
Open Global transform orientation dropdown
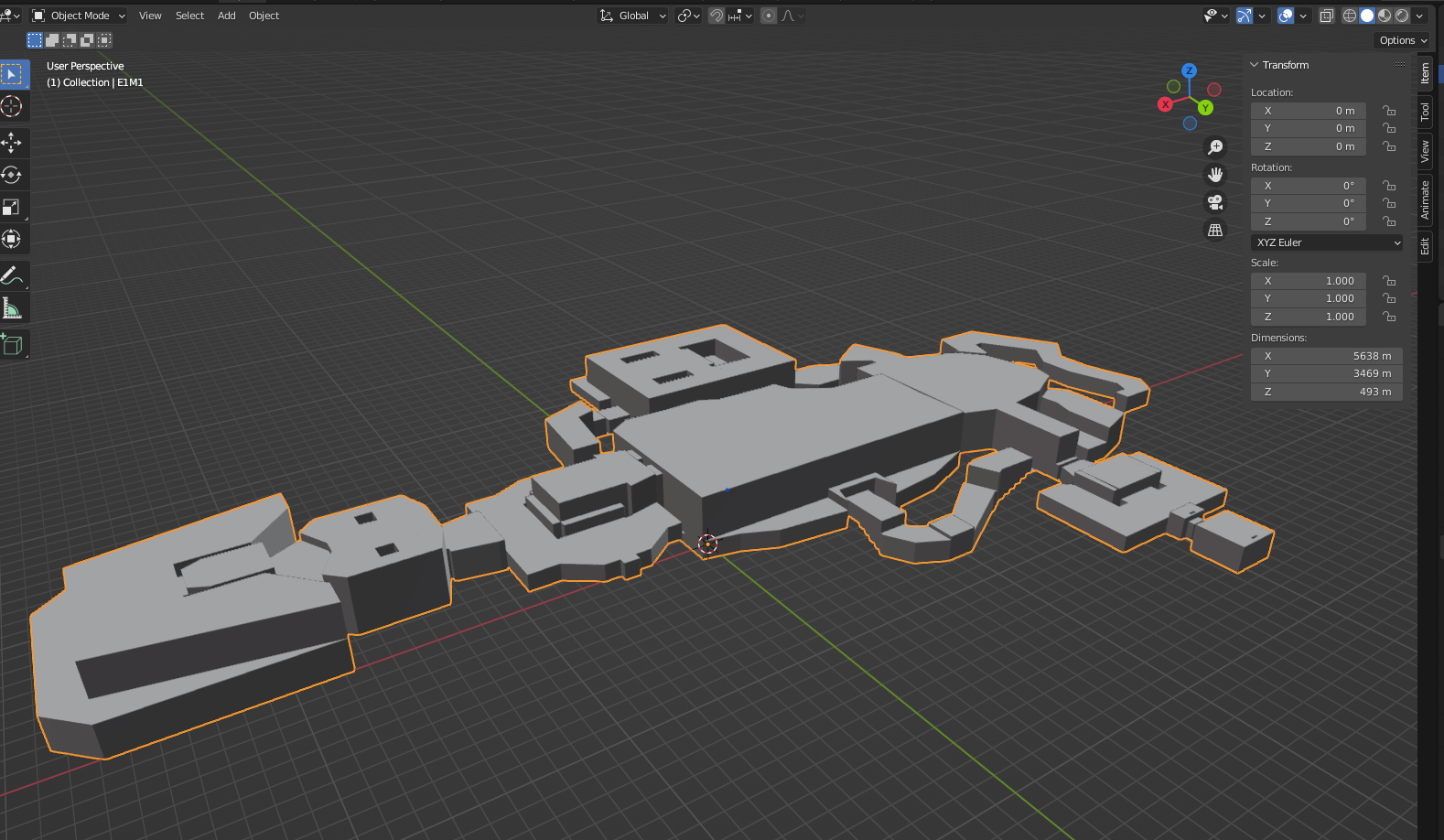click(x=632, y=16)
